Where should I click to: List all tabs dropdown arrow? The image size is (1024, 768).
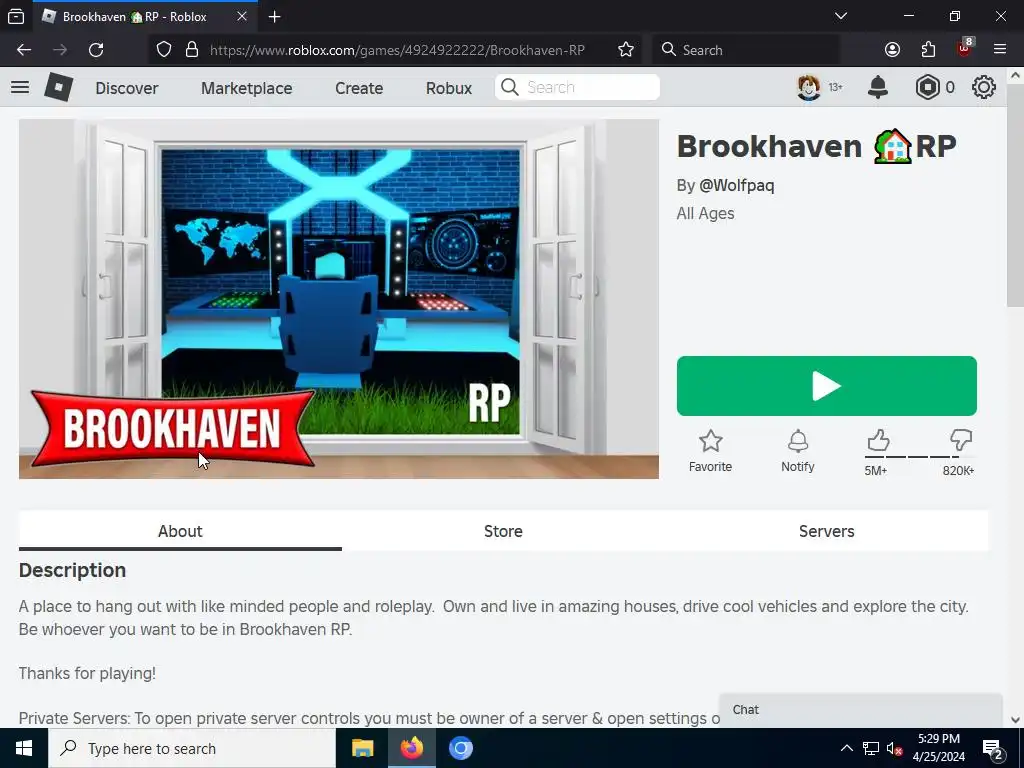pos(841,16)
